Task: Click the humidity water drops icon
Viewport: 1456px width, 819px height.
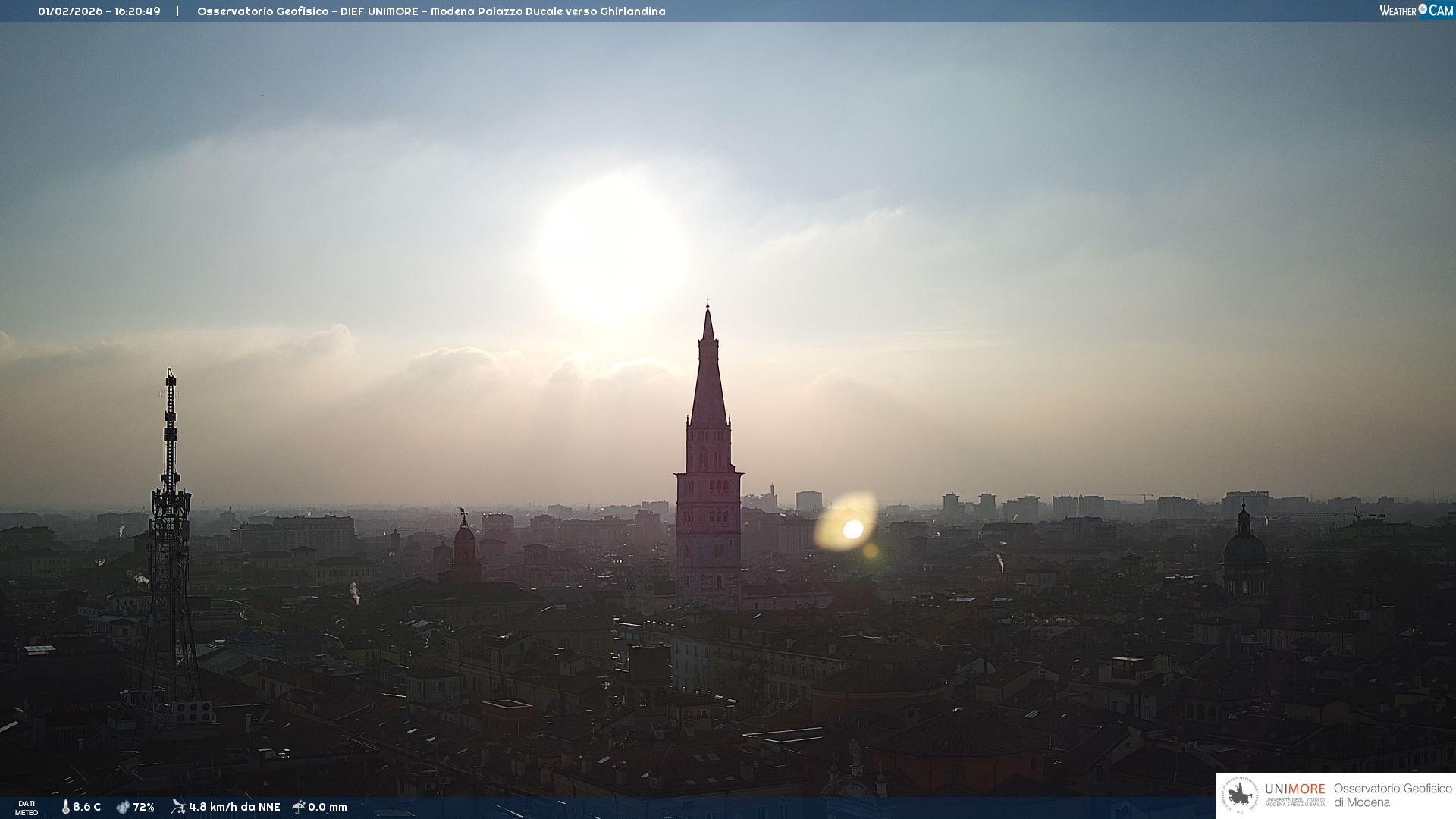Action: [x=123, y=807]
